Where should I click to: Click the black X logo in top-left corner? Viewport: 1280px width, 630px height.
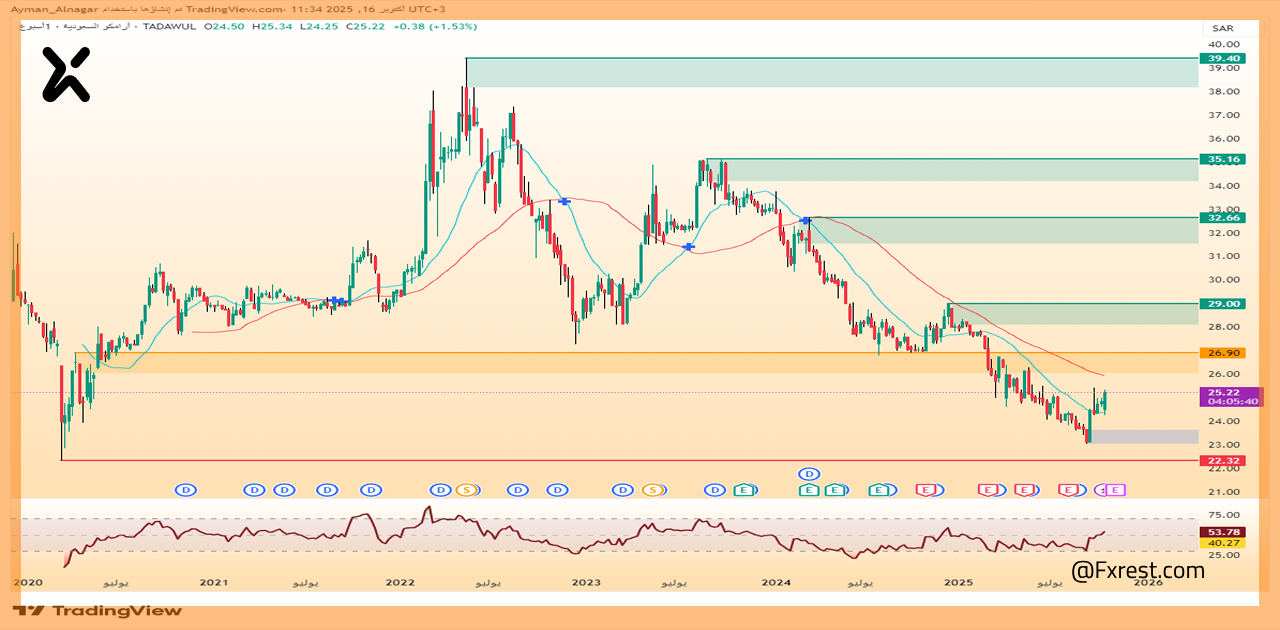point(66,75)
